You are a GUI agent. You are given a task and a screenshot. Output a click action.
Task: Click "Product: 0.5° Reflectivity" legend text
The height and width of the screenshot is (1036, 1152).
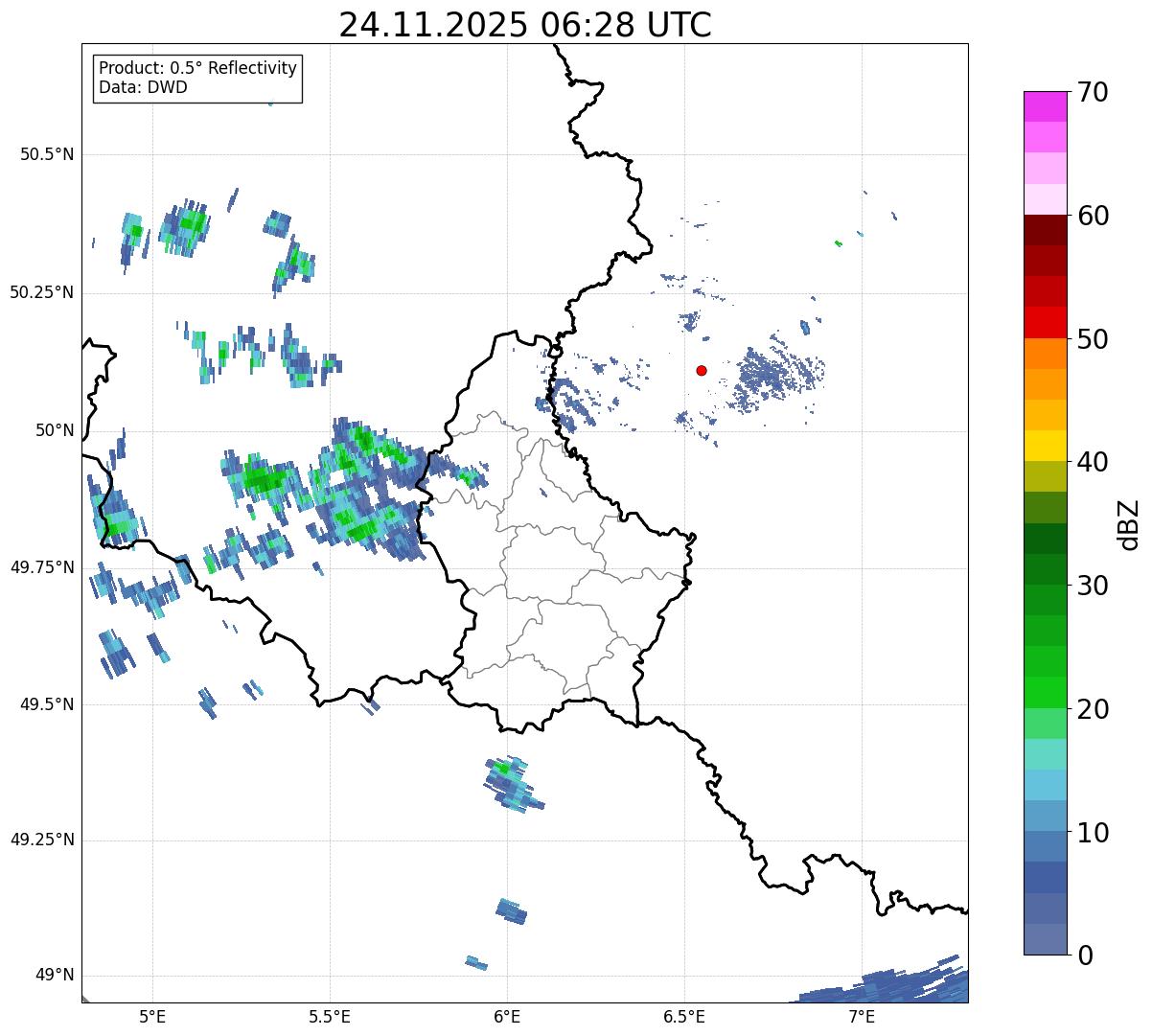pyautogui.click(x=198, y=68)
